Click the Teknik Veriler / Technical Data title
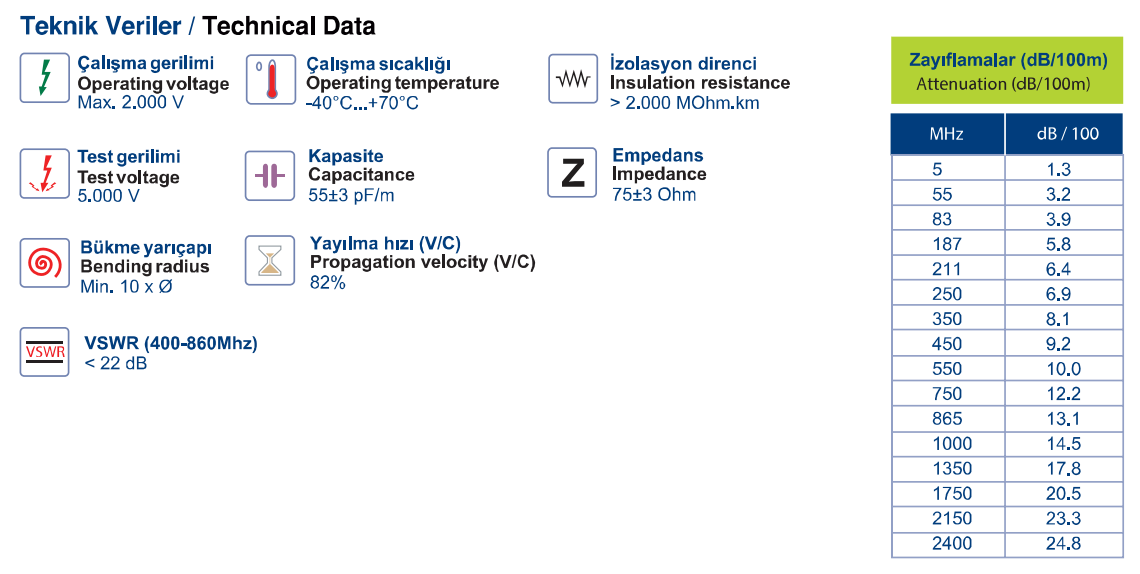The image size is (1140, 574). pyautogui.click(x=198, y=26)
